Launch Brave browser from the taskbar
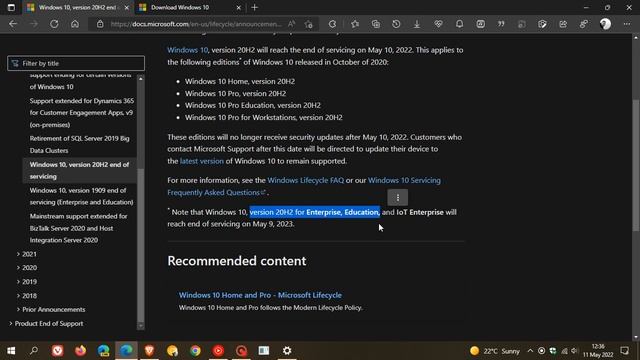640x360 pixels. click(149, 351)
